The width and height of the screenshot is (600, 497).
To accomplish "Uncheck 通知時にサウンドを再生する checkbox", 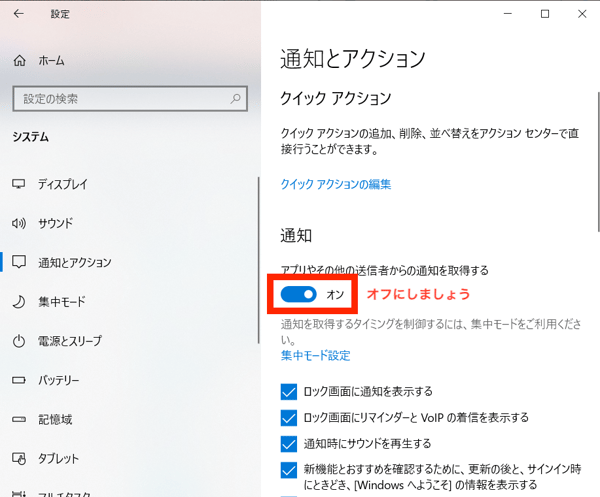I will [290, 443].
